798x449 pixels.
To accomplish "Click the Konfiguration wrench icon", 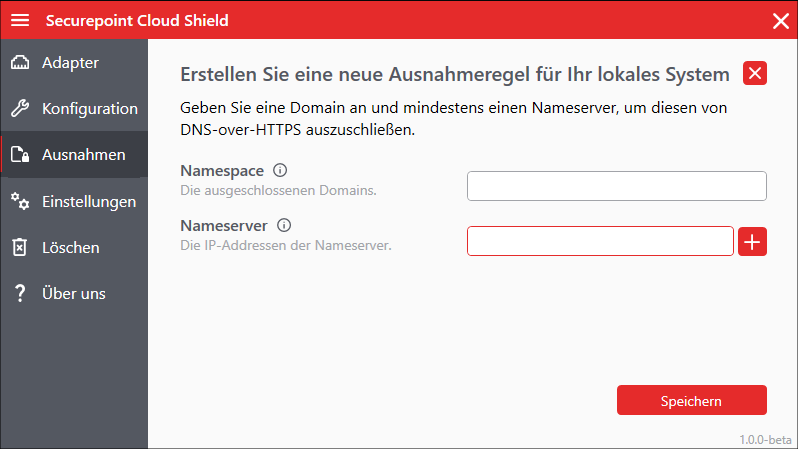I will click(20, 109).
